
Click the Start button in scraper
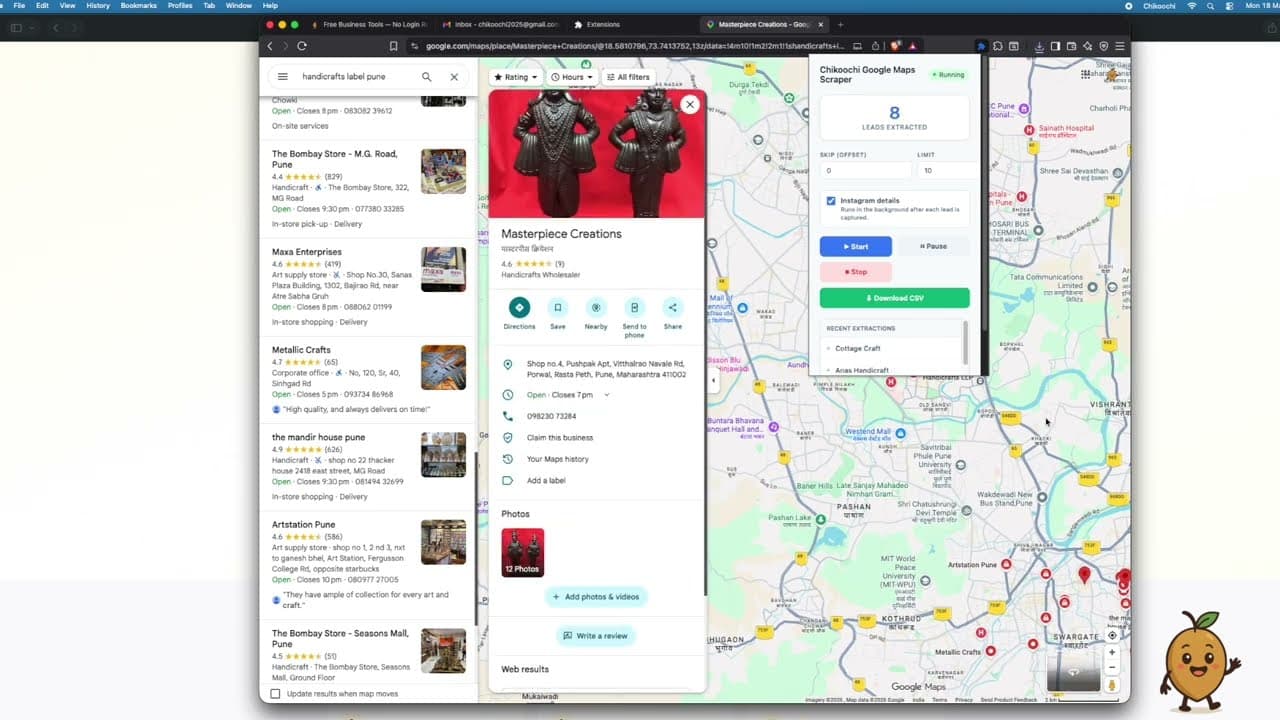[856, 246]
